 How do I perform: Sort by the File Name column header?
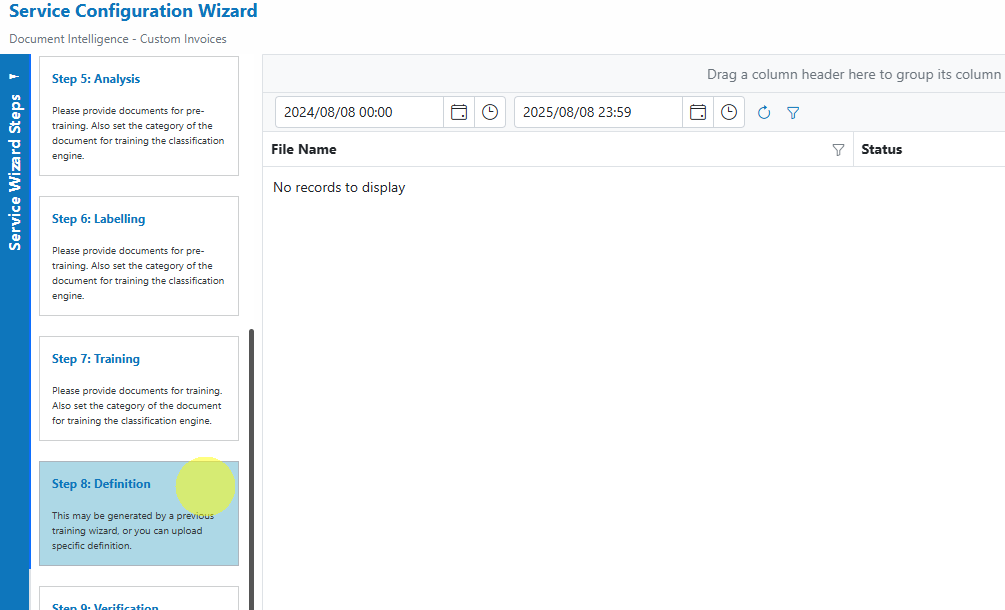click(304, 149)
